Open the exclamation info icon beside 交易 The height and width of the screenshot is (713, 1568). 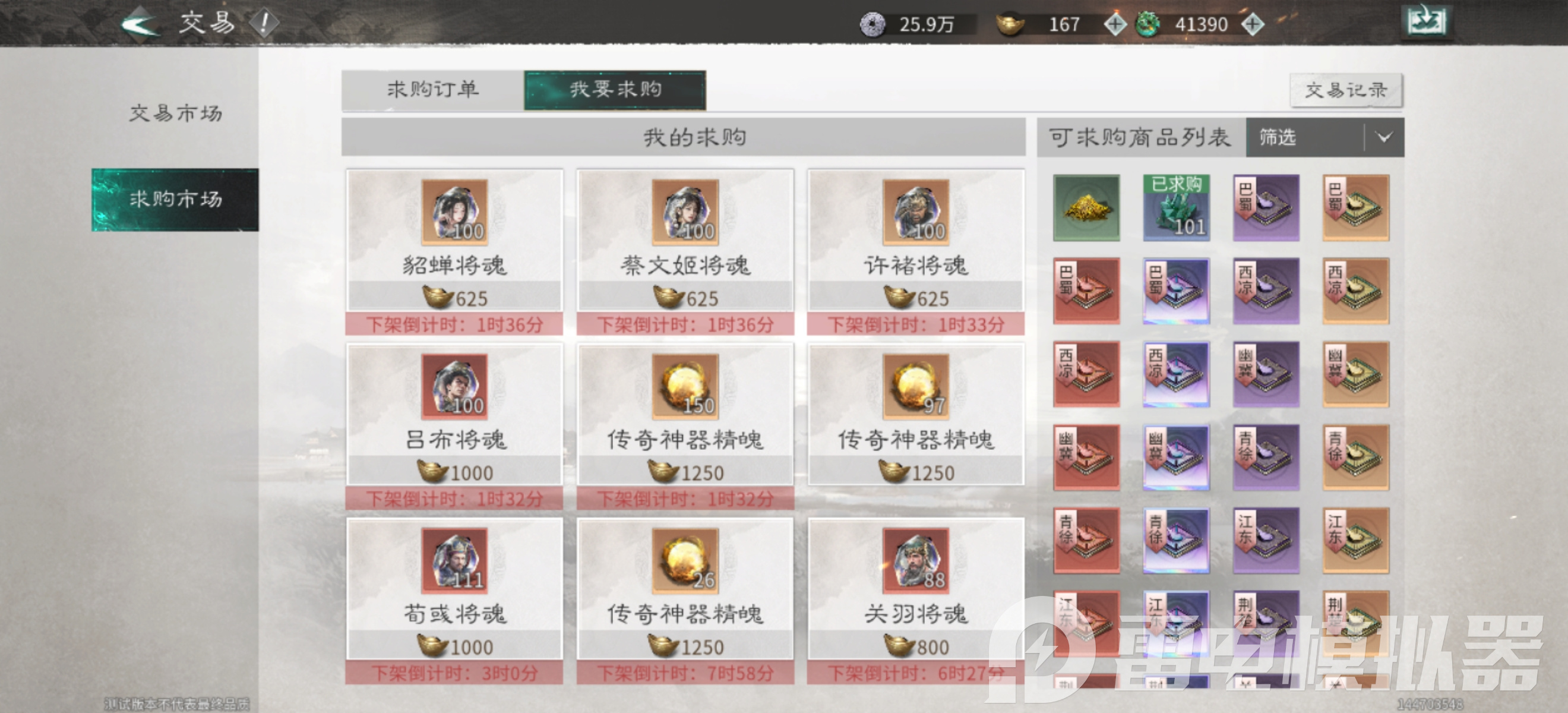pyautogui.click(x=264, y=23)
